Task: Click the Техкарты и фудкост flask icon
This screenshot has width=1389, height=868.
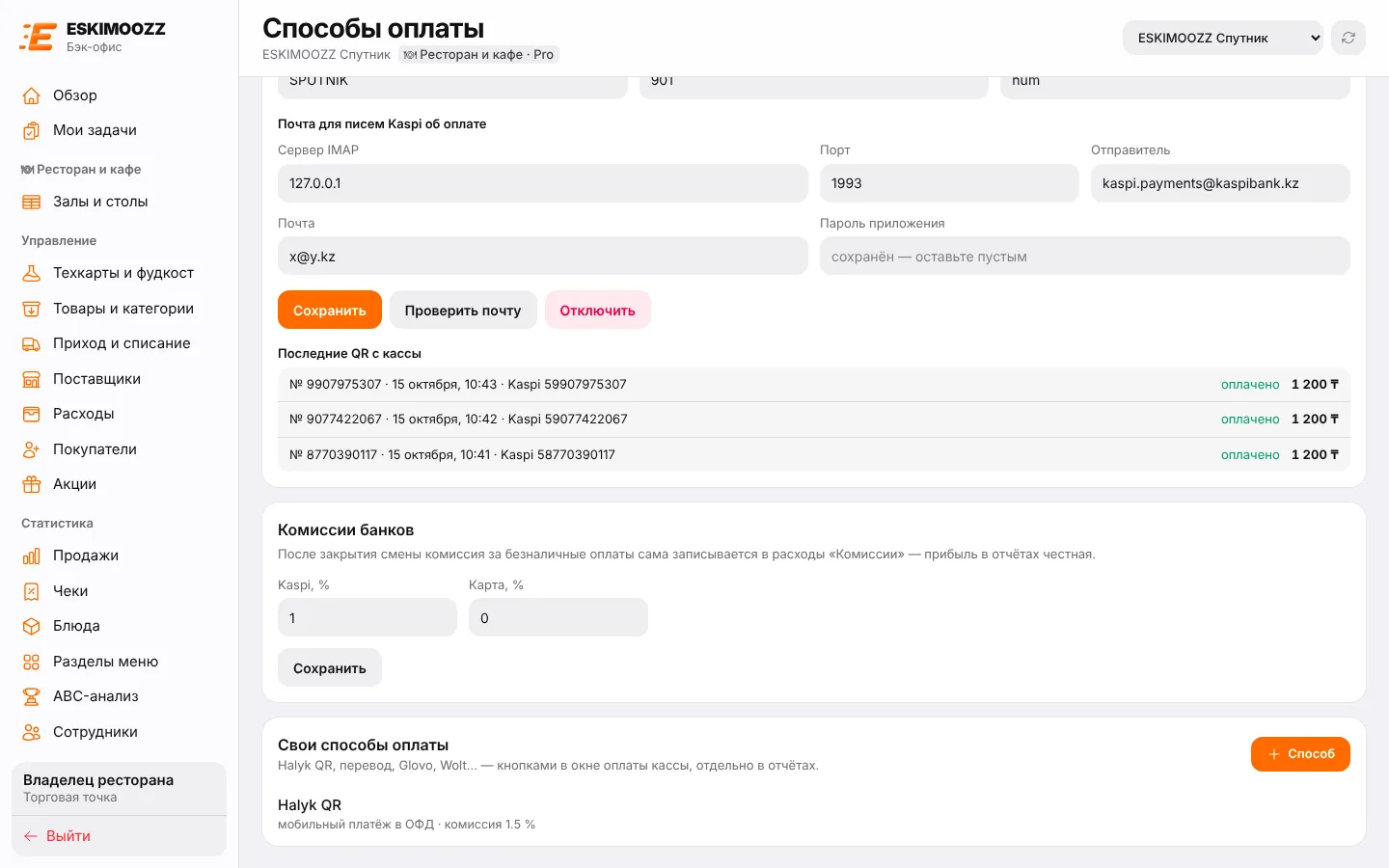Action: coord(32,273)
